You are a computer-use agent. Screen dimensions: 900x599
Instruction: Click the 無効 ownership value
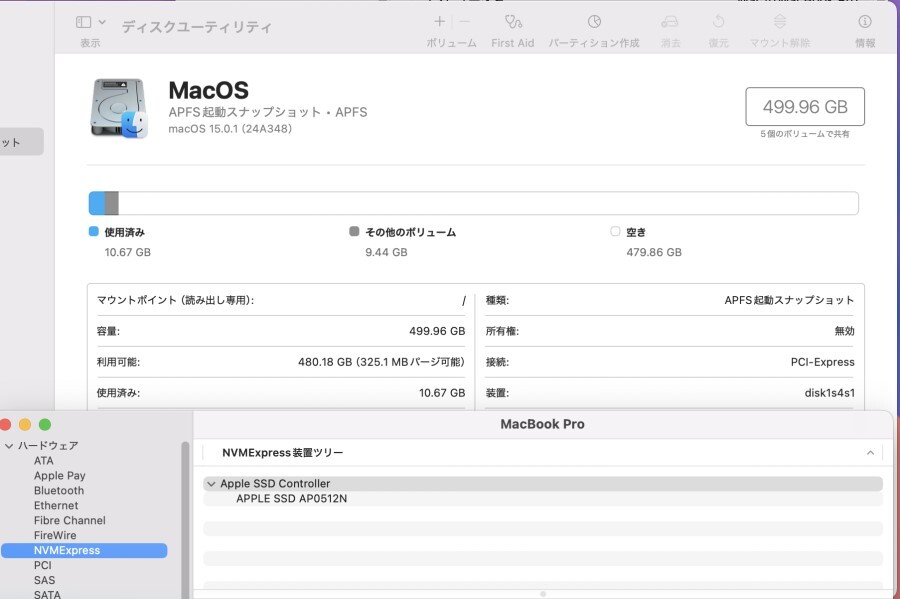coord(844,331)
